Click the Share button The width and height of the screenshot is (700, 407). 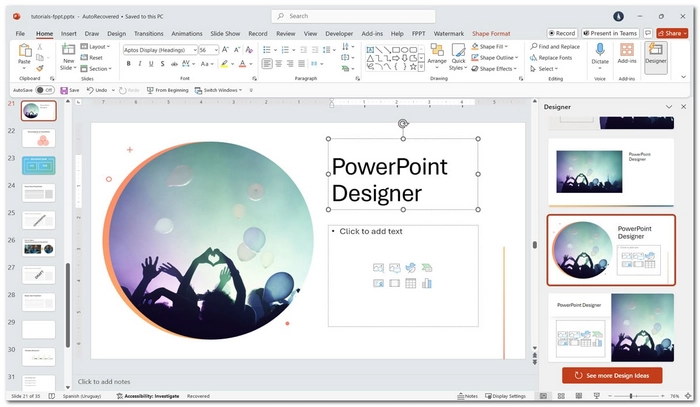click(x=672, y=33)
